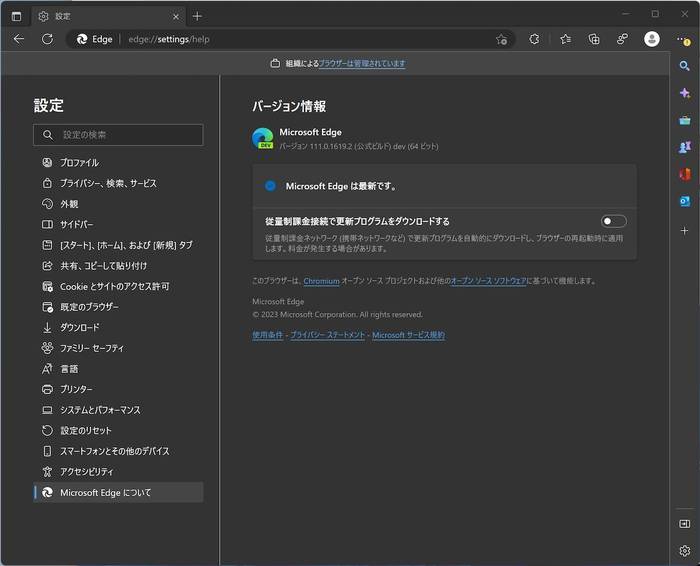Image resolution: width=700 pixels, height=566 pixels.
Task: Open the profile avatar icon
Action: 652,39
